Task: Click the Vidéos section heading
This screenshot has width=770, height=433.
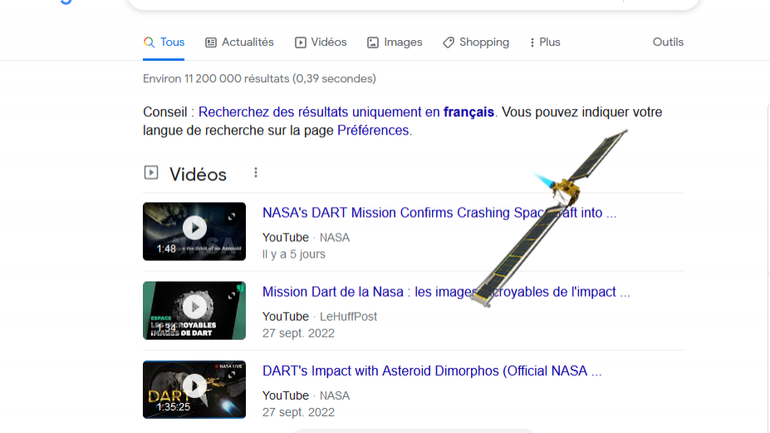Action: pos(198,174)
